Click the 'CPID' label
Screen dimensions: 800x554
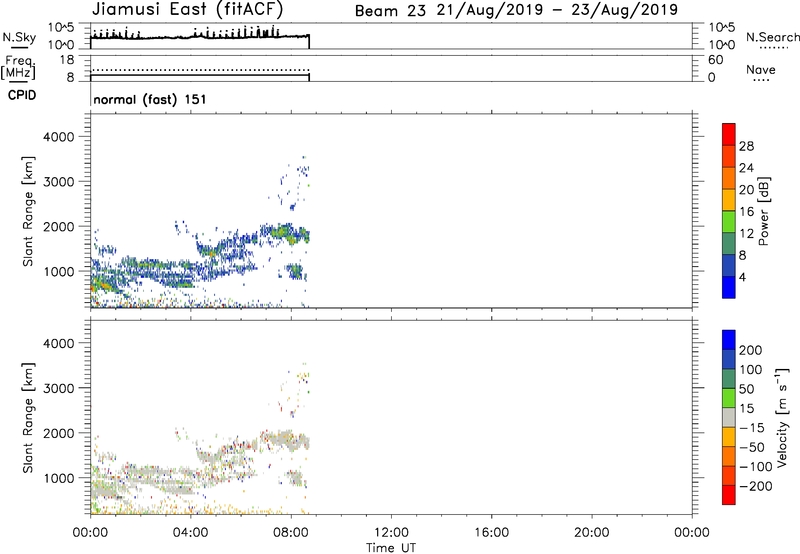[22, 95]
